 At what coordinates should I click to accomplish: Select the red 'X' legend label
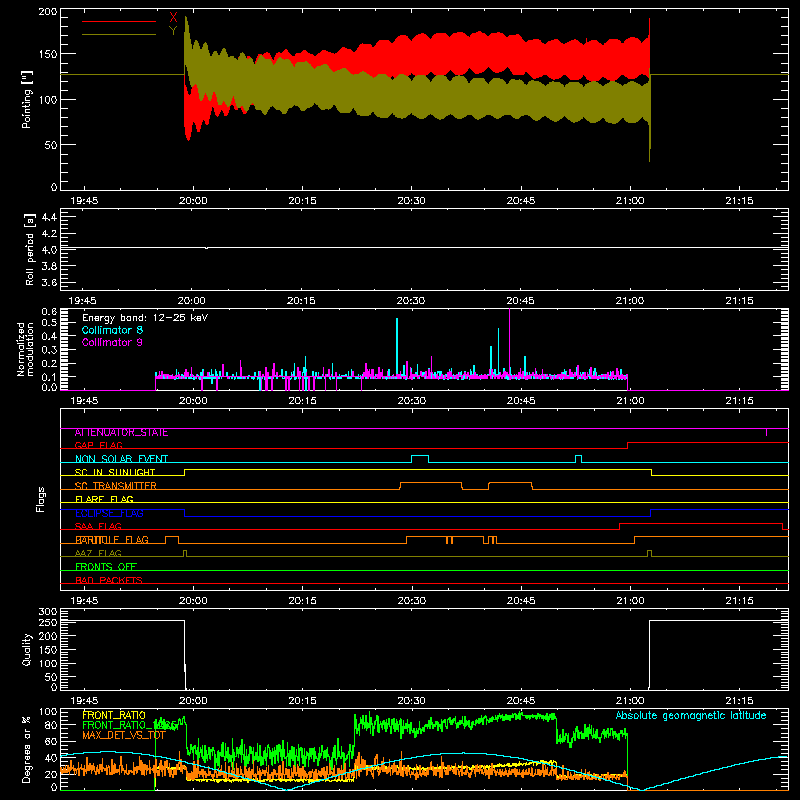coord(173,18)
